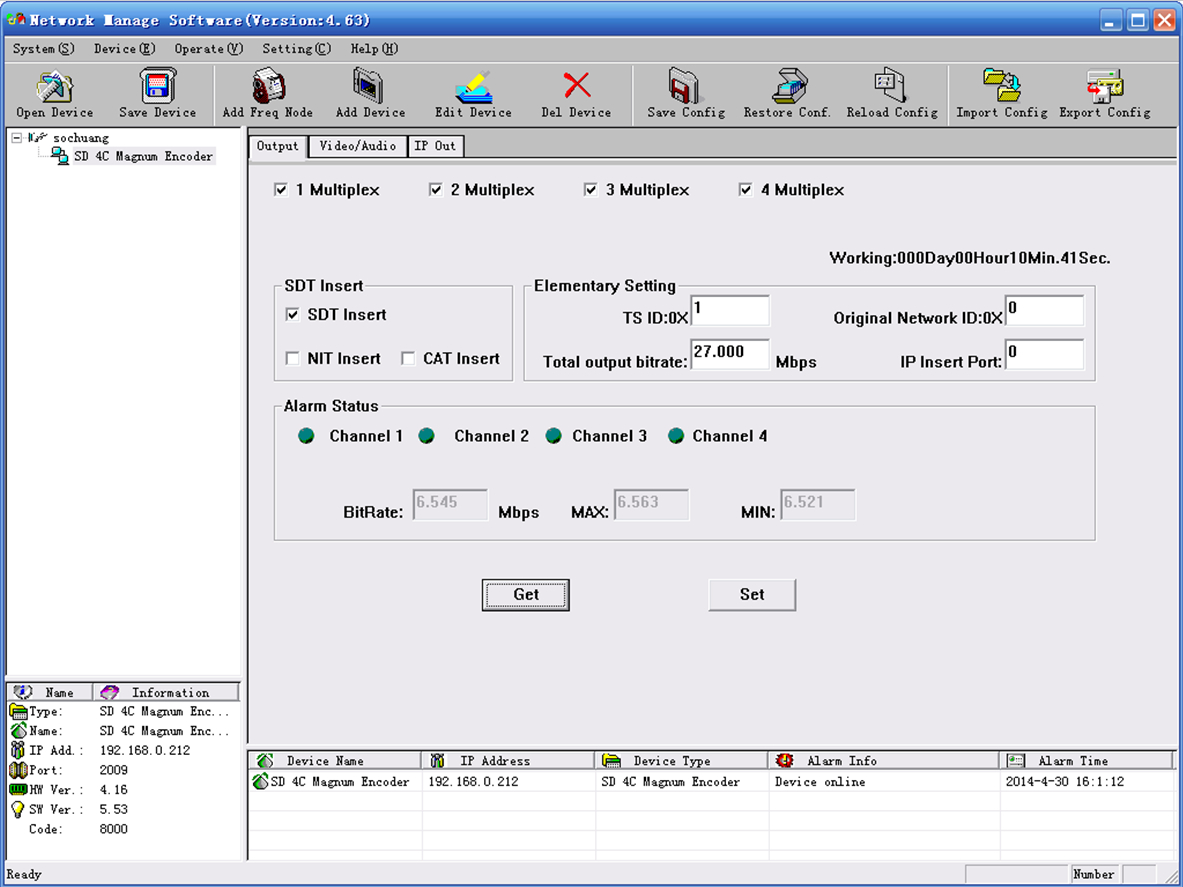Click the Add Device toolbar icon
This screenshot has width=1183, height=887.
370,86
